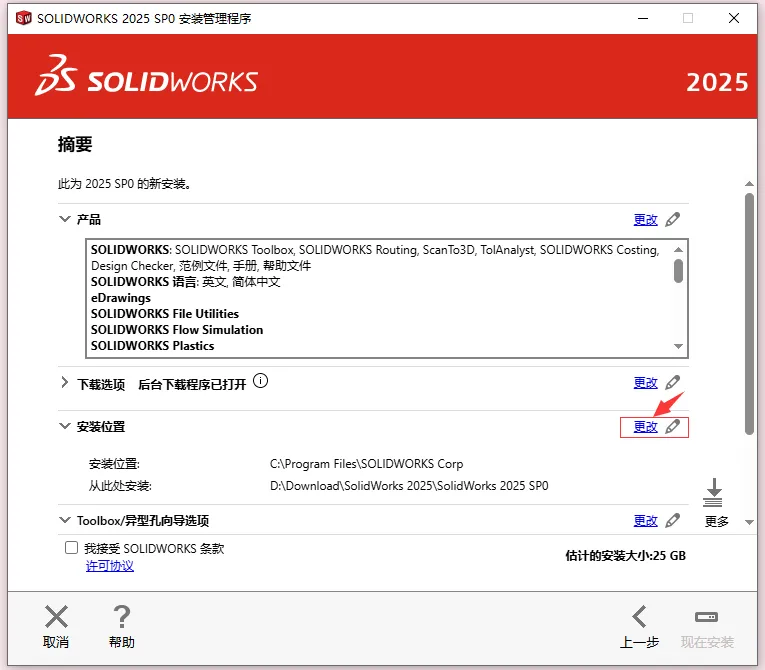Click the SOLIDWORKS logo in the red banner
The height and width of the screenshot is (670, 765).
[x=146, y=76]
